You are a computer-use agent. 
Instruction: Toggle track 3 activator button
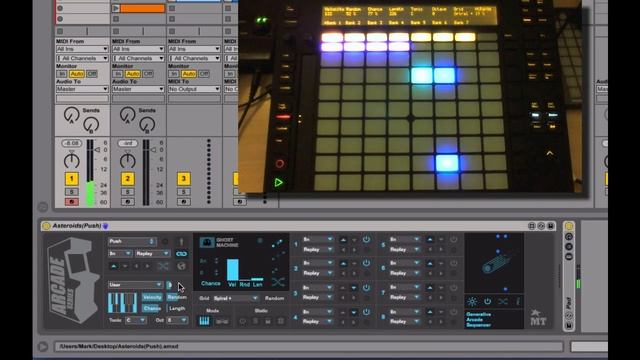point(183,179)
